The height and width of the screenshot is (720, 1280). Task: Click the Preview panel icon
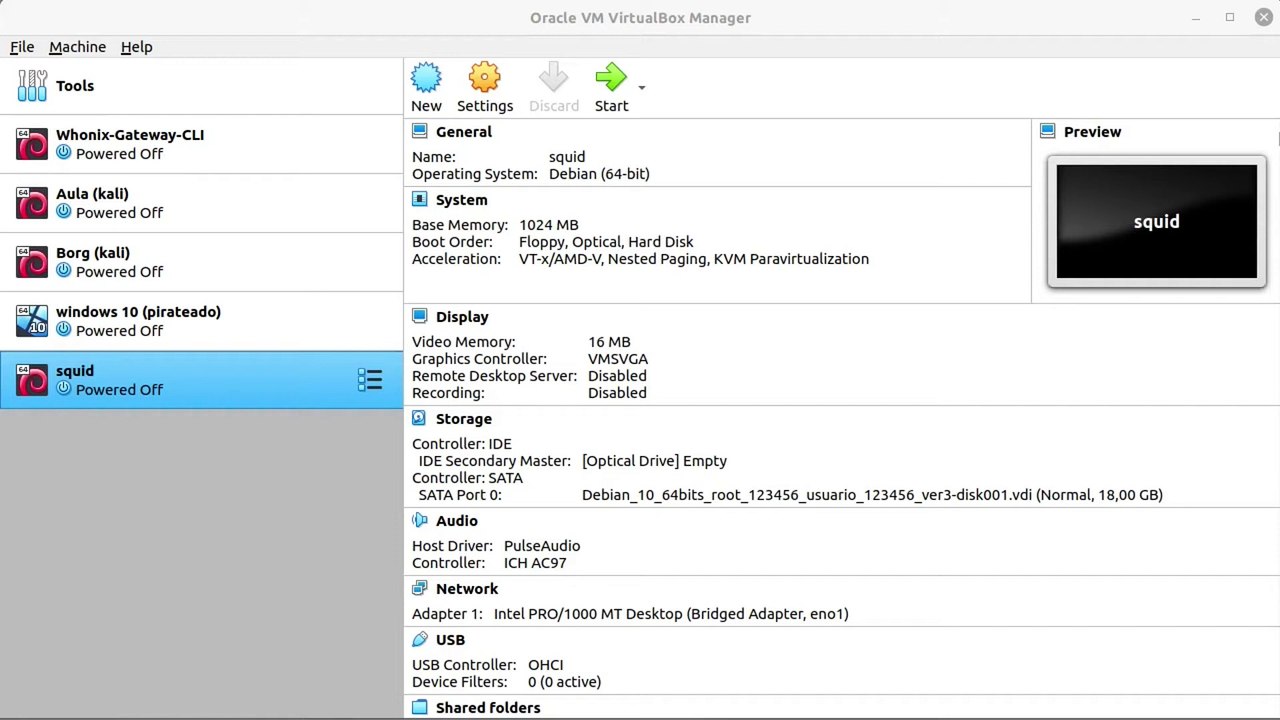(1048, 131)
